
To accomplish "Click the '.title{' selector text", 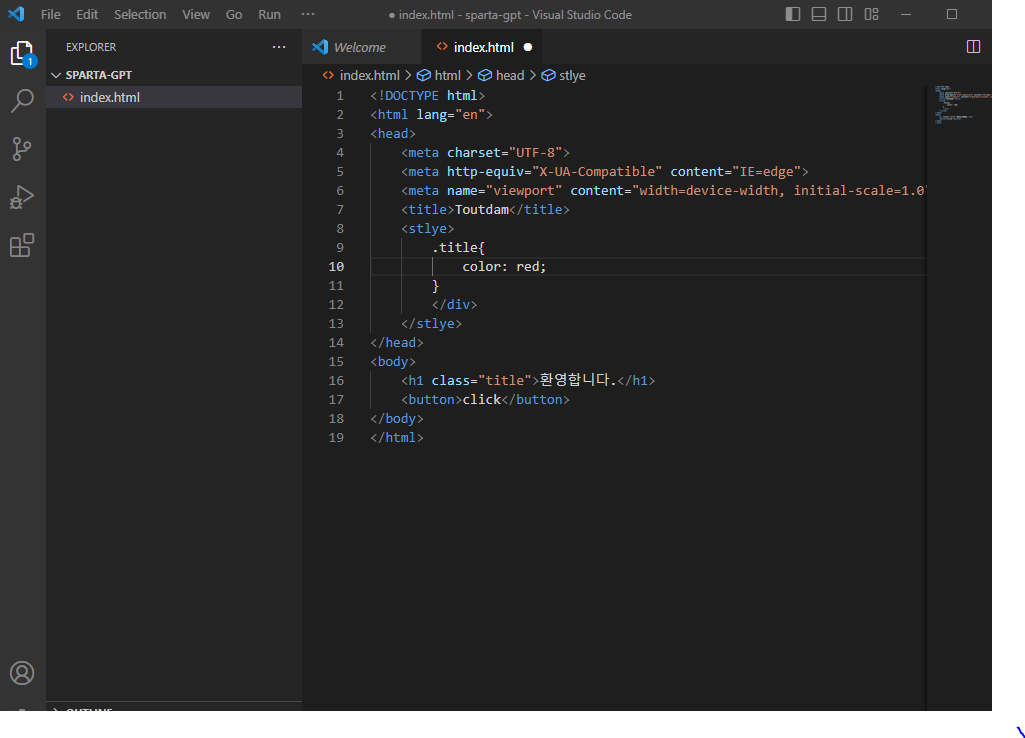I will (x=458, y=248).
